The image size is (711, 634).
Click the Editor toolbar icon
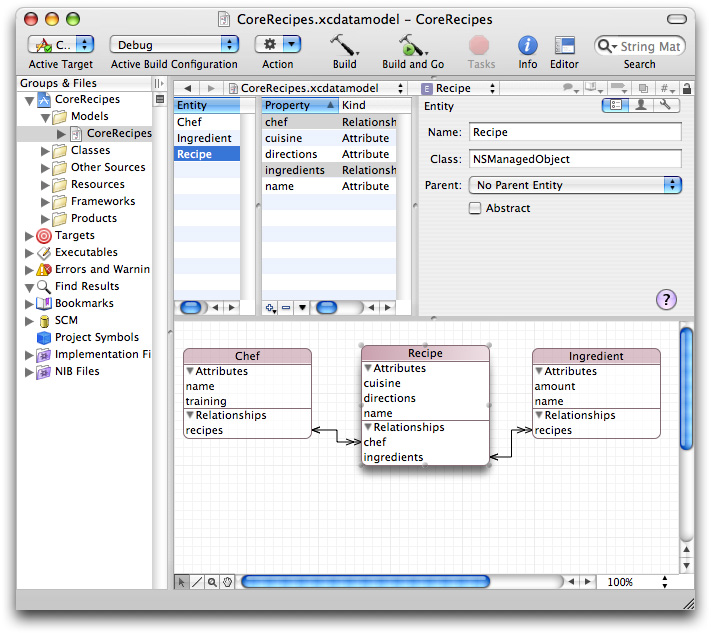[x=564, y=45]
